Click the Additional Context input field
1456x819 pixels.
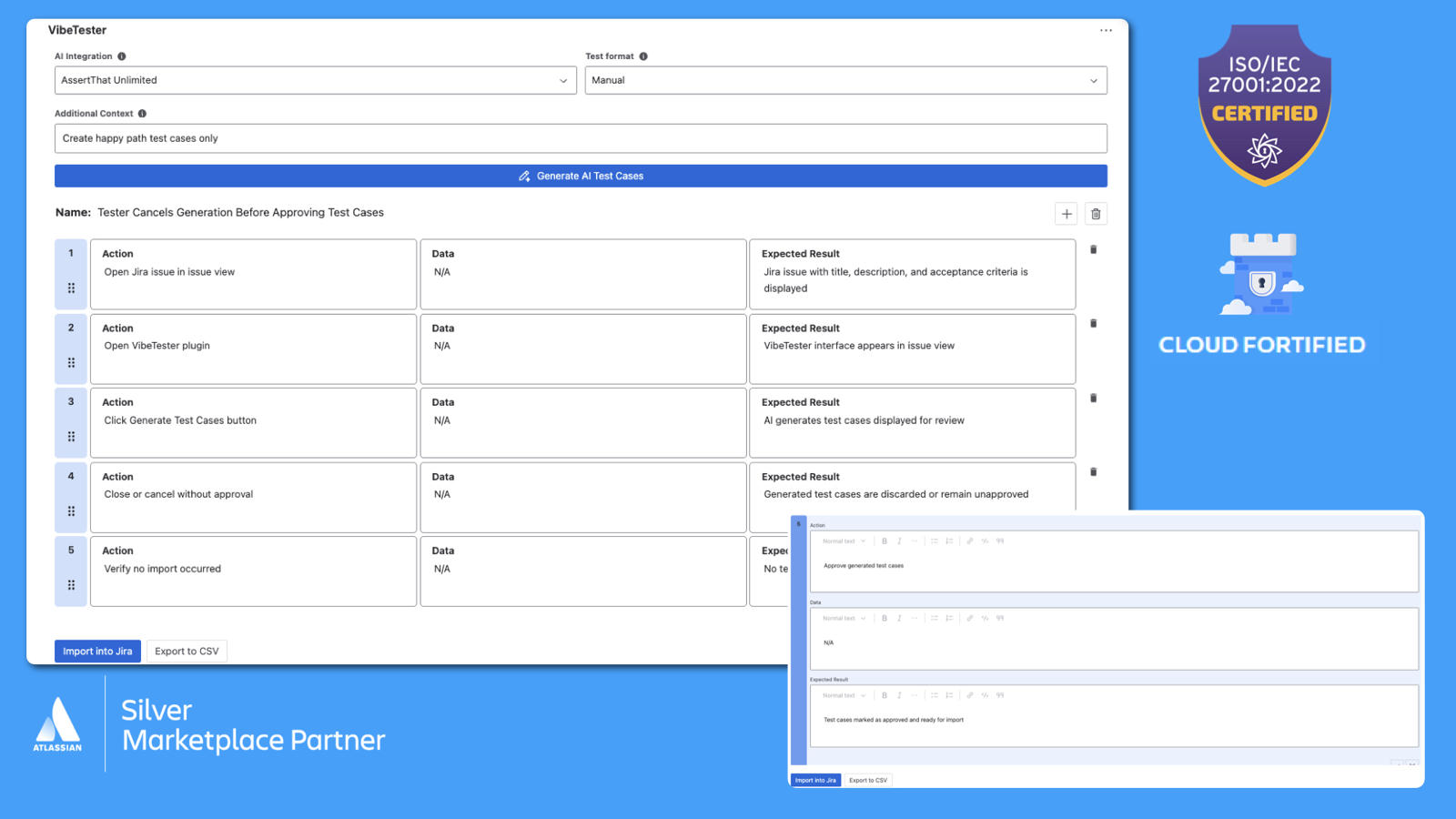[x=580, y=138]
